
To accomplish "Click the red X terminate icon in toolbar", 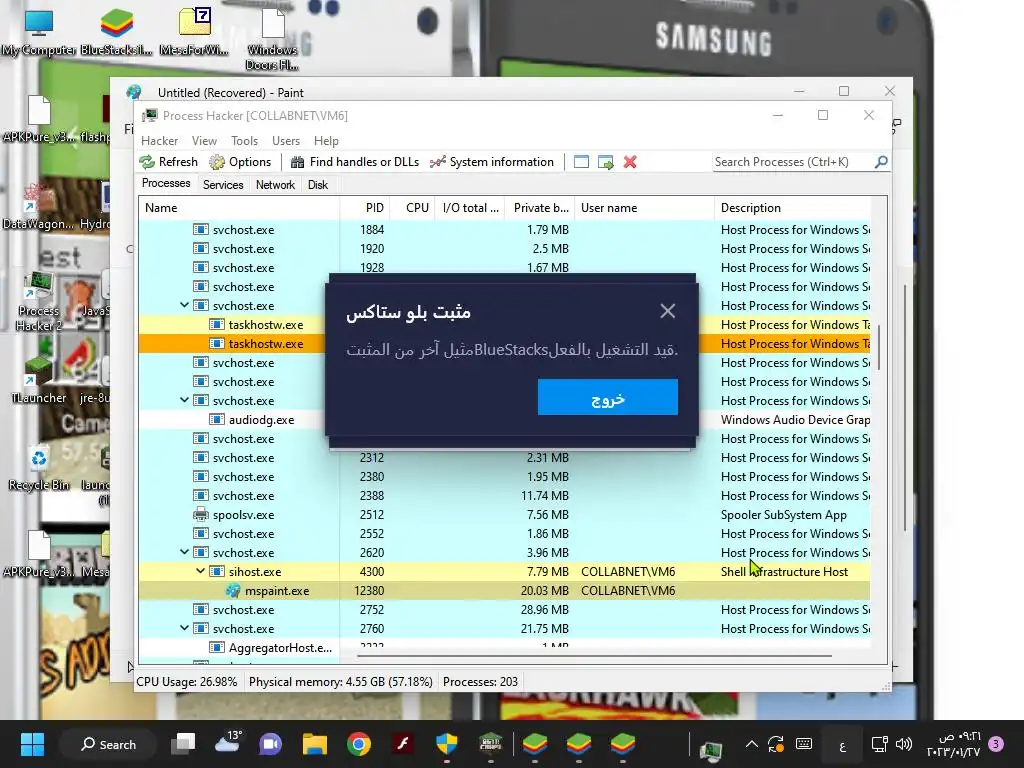I will [x=630, y=162].
